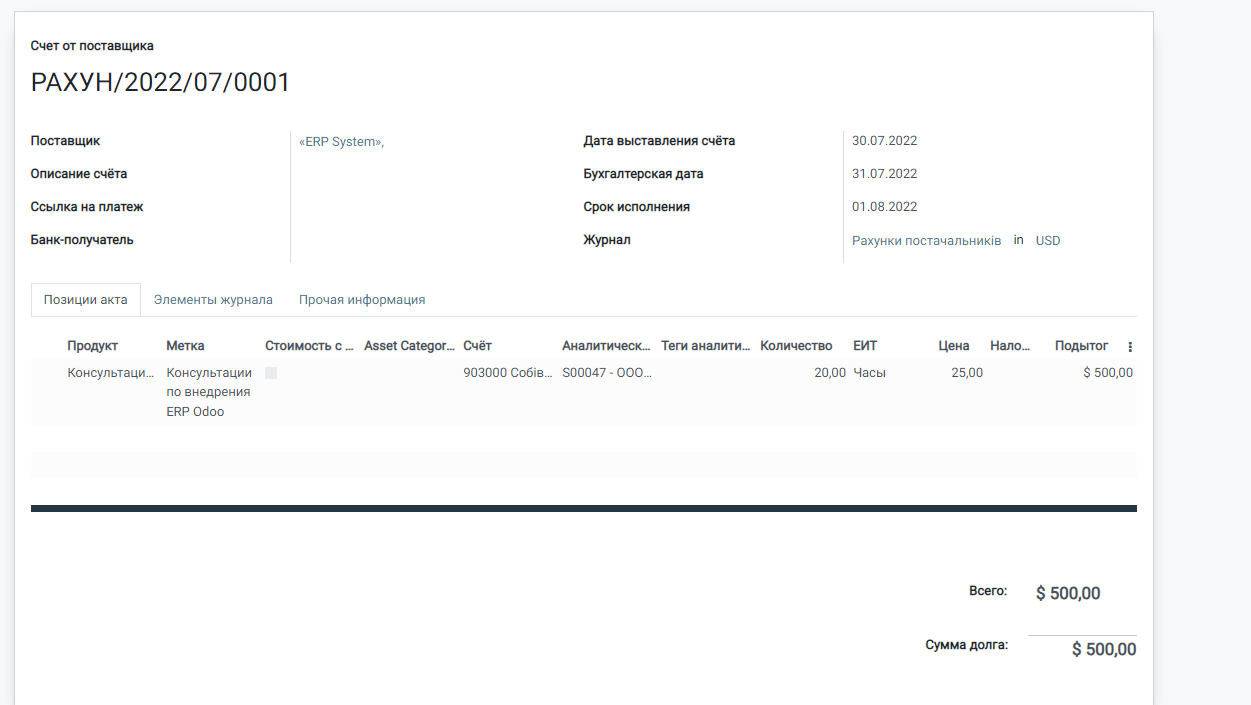
Task: Open the «ERP System» supplier link
Action: (x=341, y=142)
